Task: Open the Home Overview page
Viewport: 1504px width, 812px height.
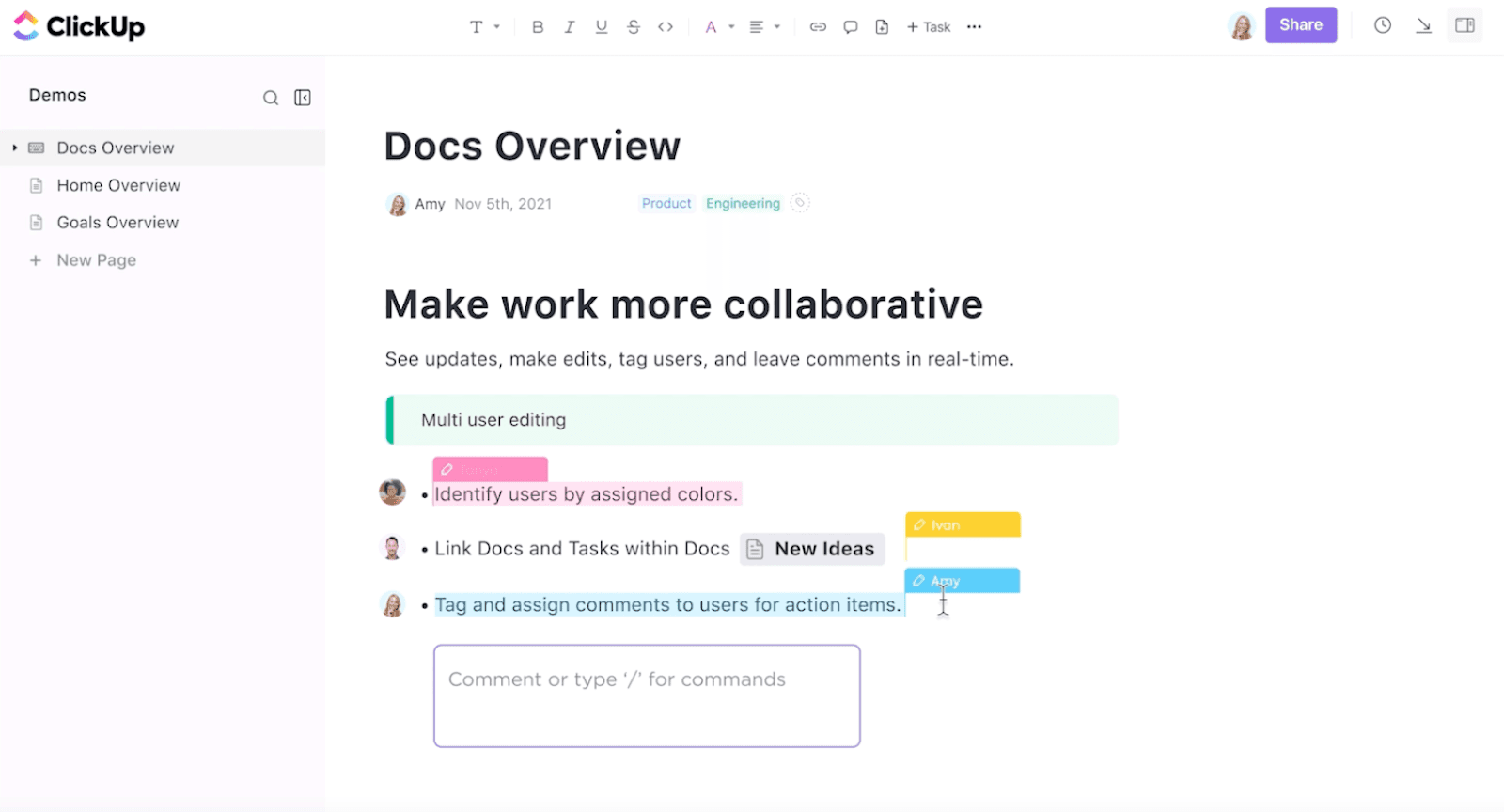Action: pos(118,185)
